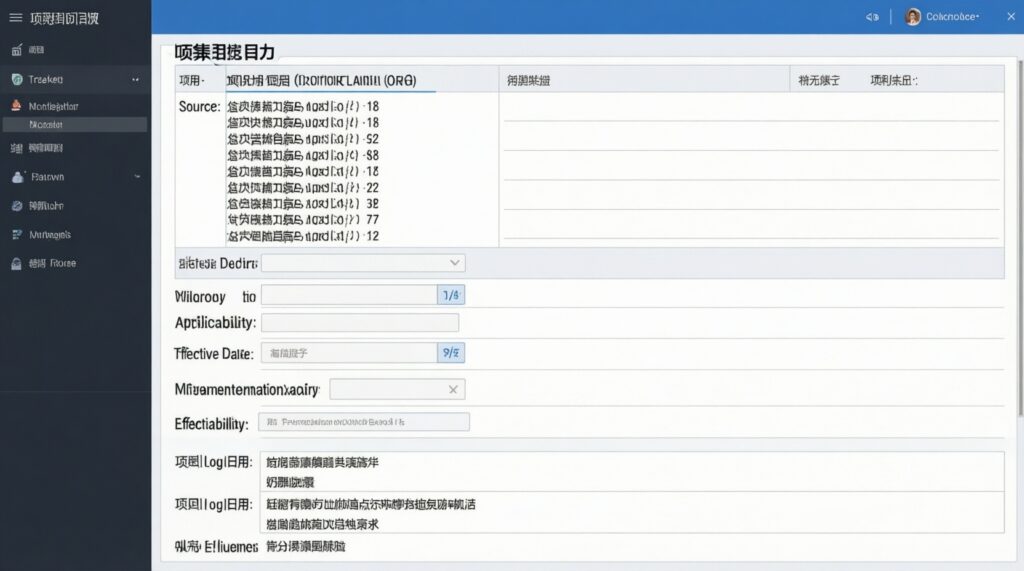The image size is (1024, 571).
Task: Click the Applicability input field
Action: [x=359, y=323]
